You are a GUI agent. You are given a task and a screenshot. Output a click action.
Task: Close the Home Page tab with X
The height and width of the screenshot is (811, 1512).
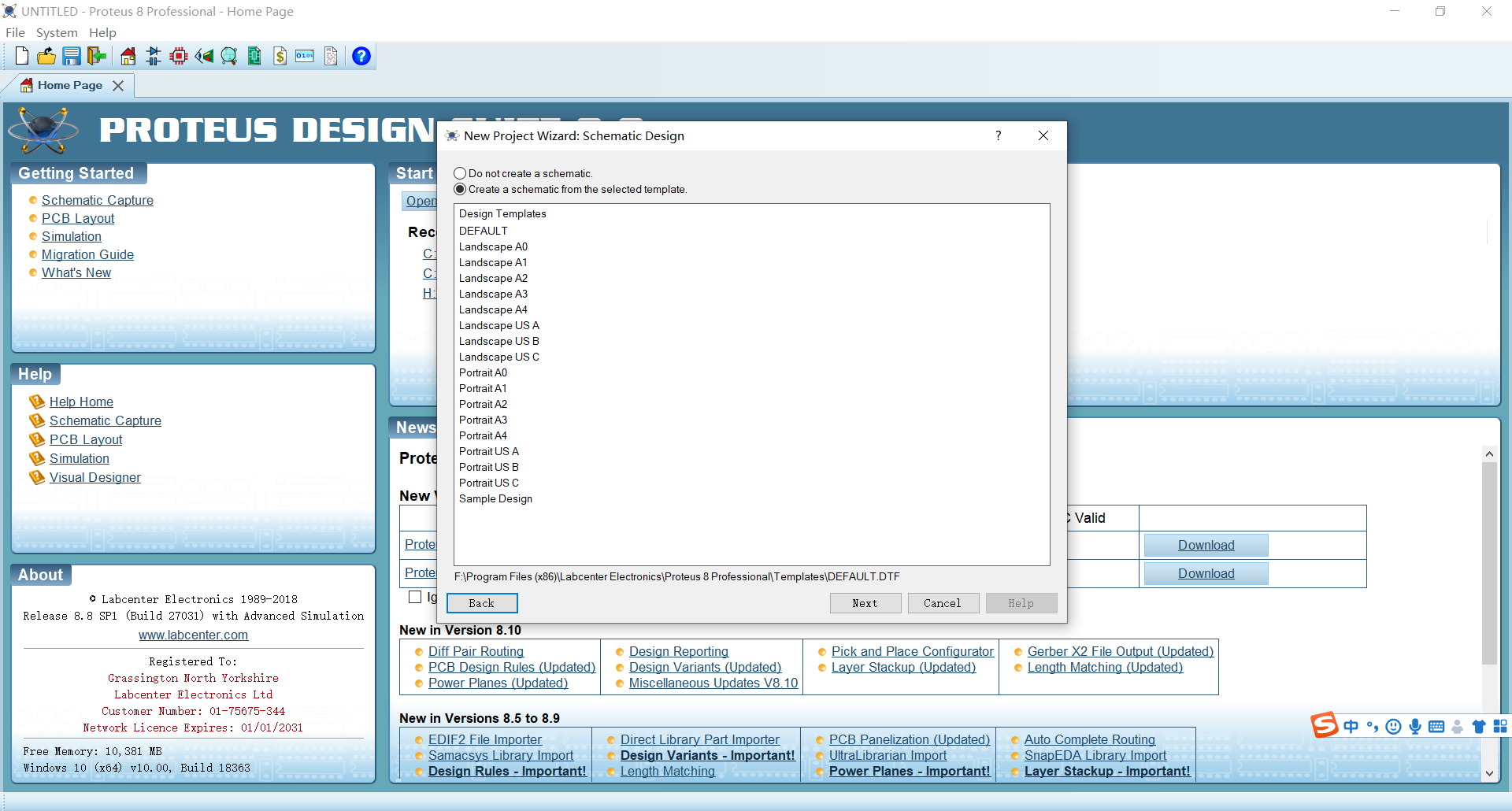tap(118, 85)
